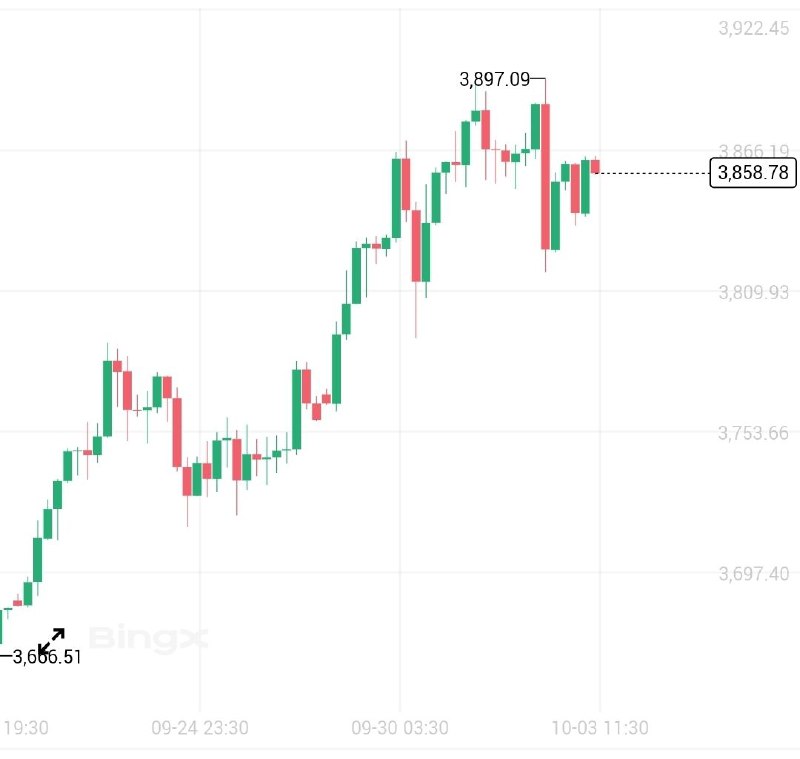Click the 3,697.40 price axis label
The image size is (800, 759).
(753, 573)
